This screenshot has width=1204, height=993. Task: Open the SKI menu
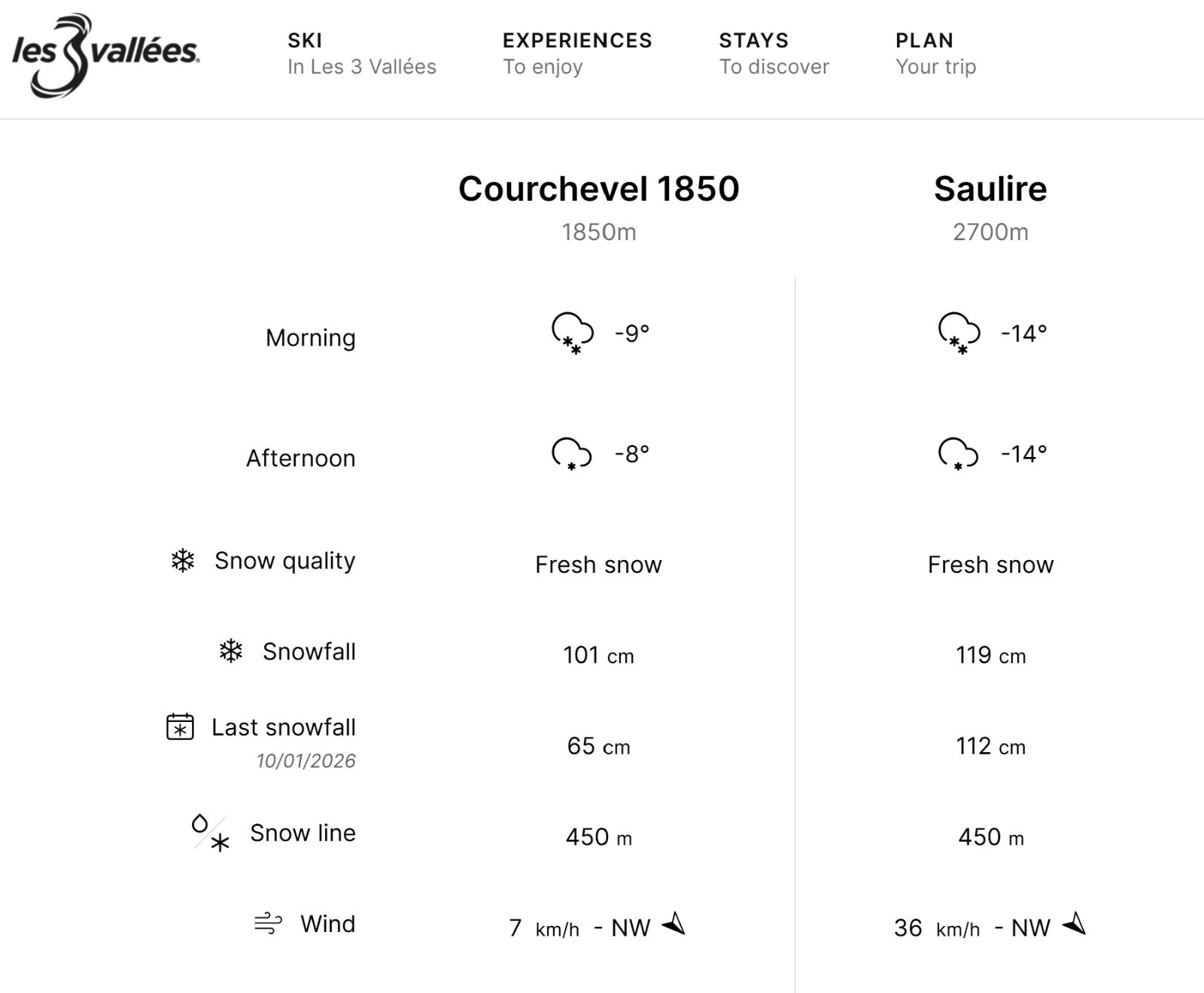(304, 41)
